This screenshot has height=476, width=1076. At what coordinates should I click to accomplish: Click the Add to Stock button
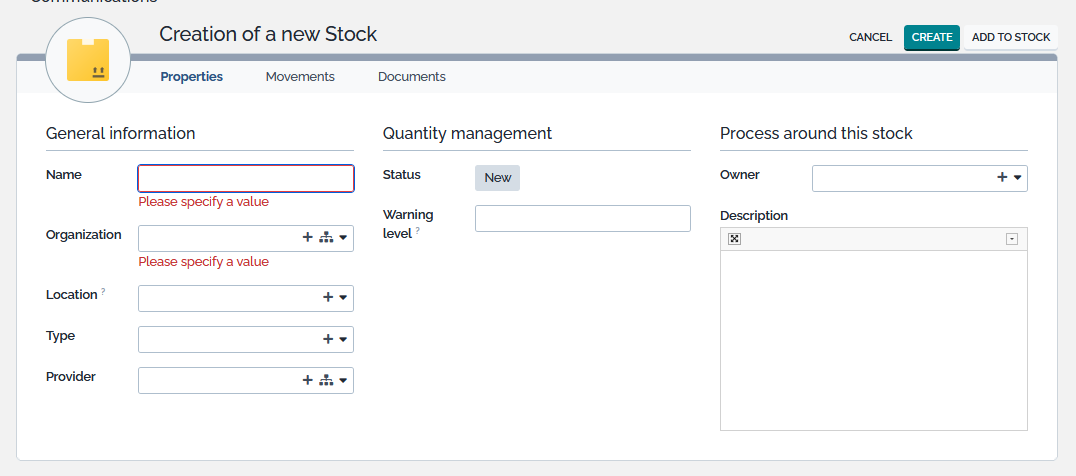1011,38
